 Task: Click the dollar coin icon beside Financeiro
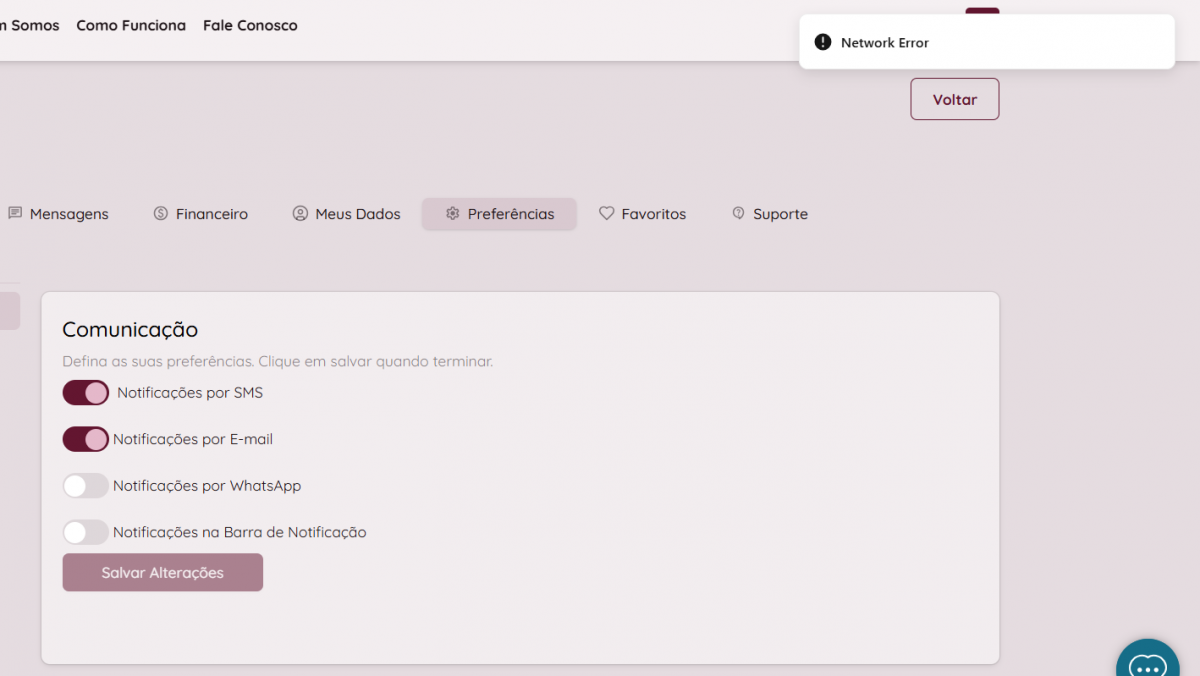click(x=160, y=213)
